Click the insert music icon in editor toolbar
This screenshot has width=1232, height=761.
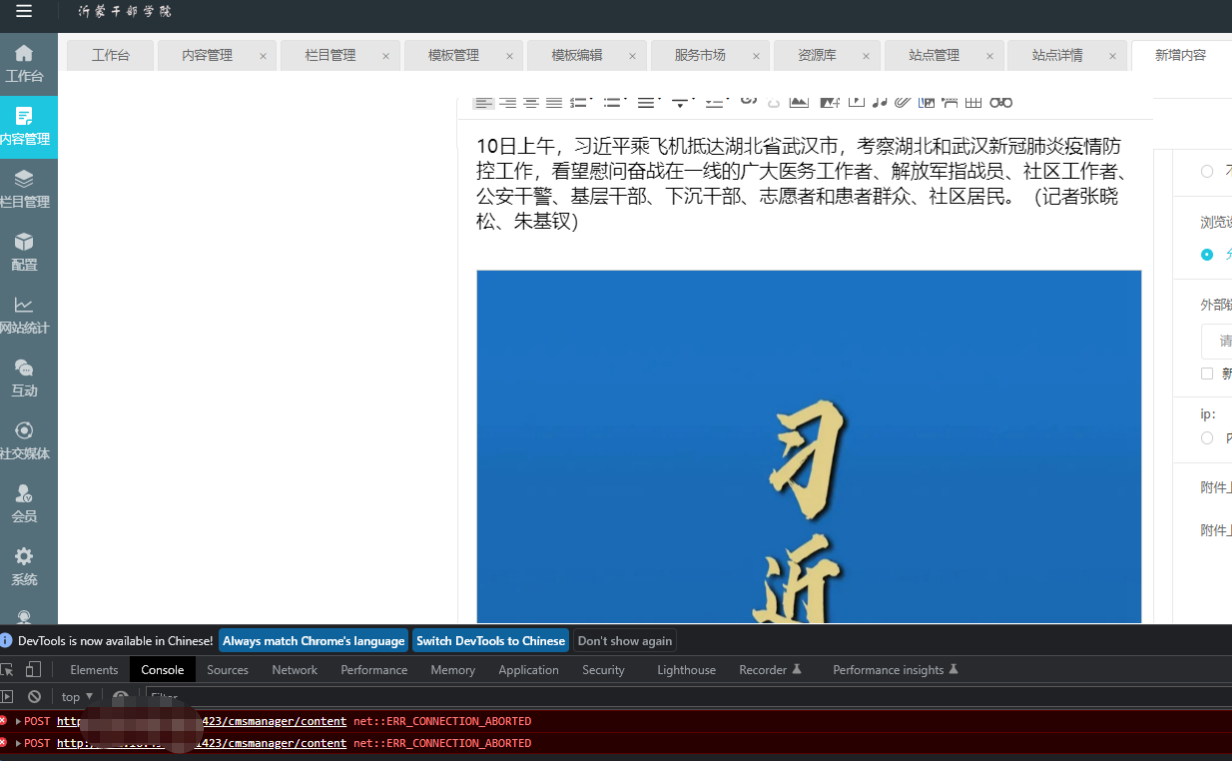879,101
